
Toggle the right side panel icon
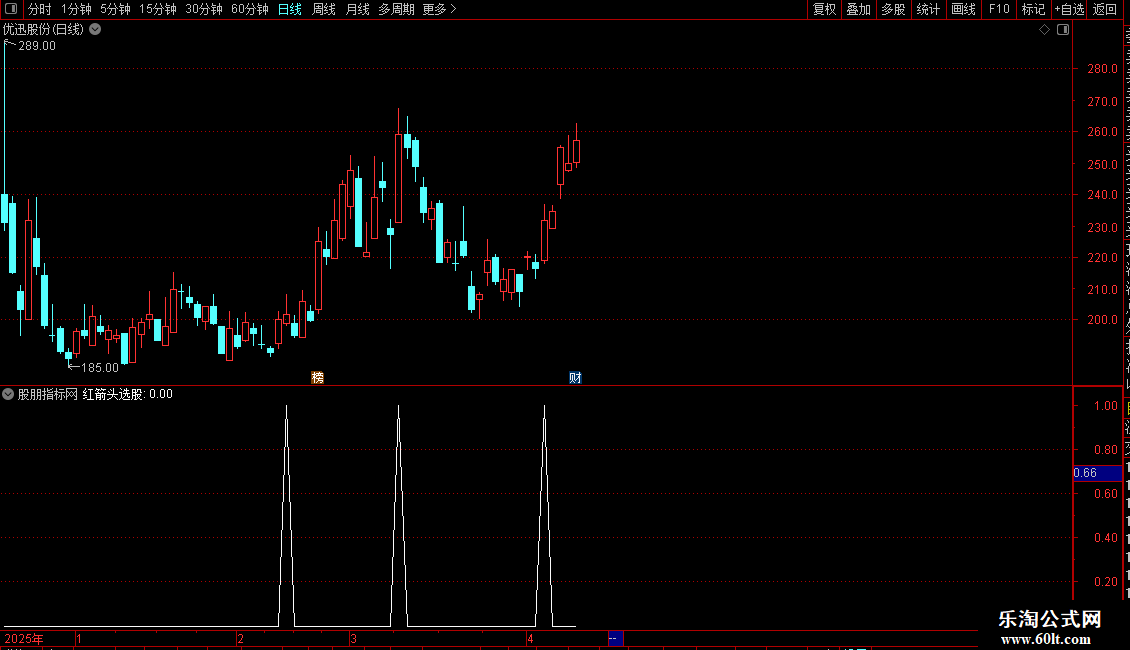click(x=1063, y=30)
